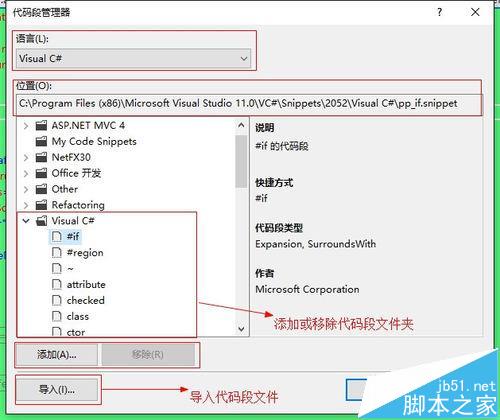Select Other in the snippet tree
The width and height of the screenshot is (500, 420).
(65, 189)
